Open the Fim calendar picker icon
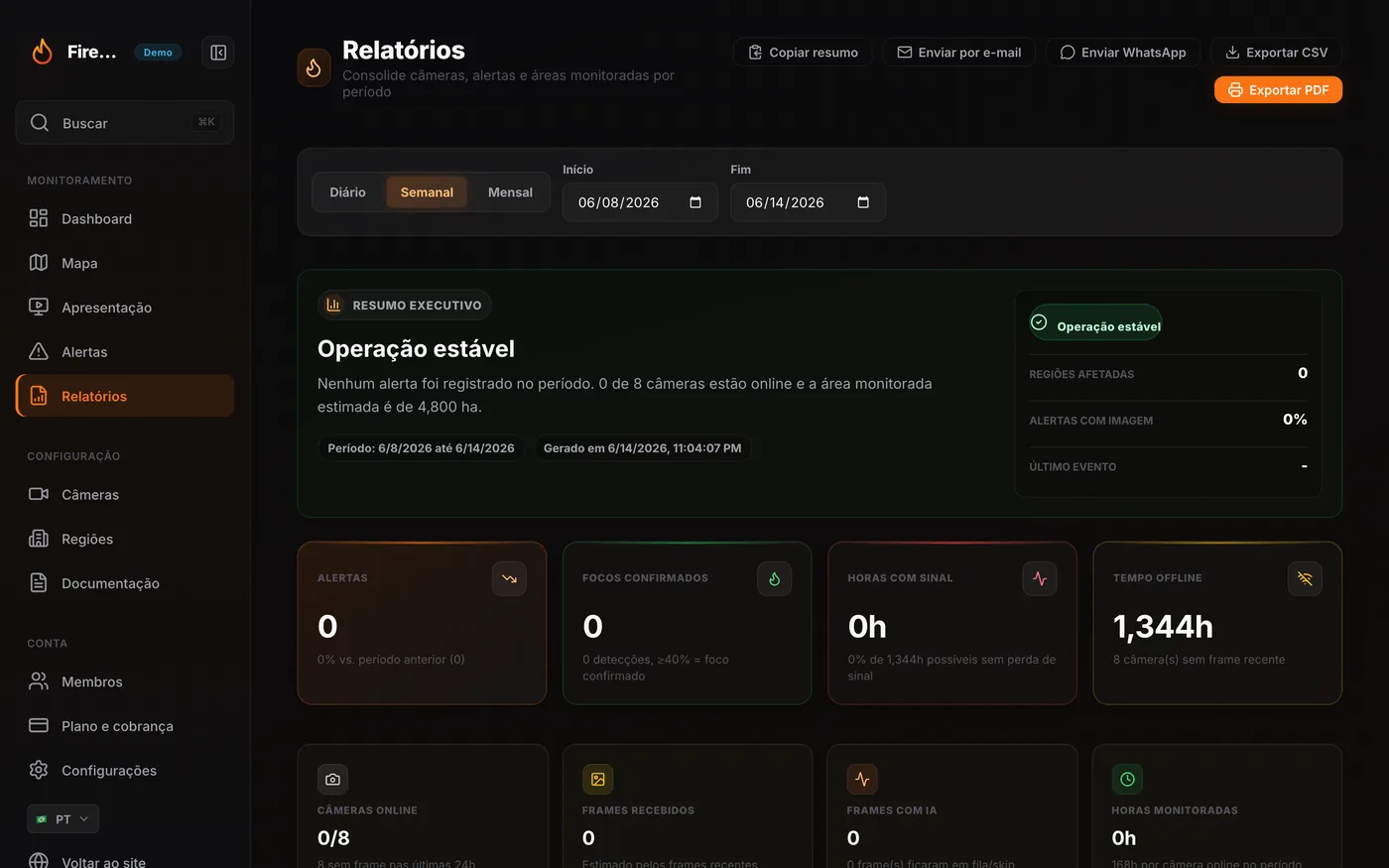The width and height of the screenshot is (1389, 868). pyautogui.click(x=863, y=202)
